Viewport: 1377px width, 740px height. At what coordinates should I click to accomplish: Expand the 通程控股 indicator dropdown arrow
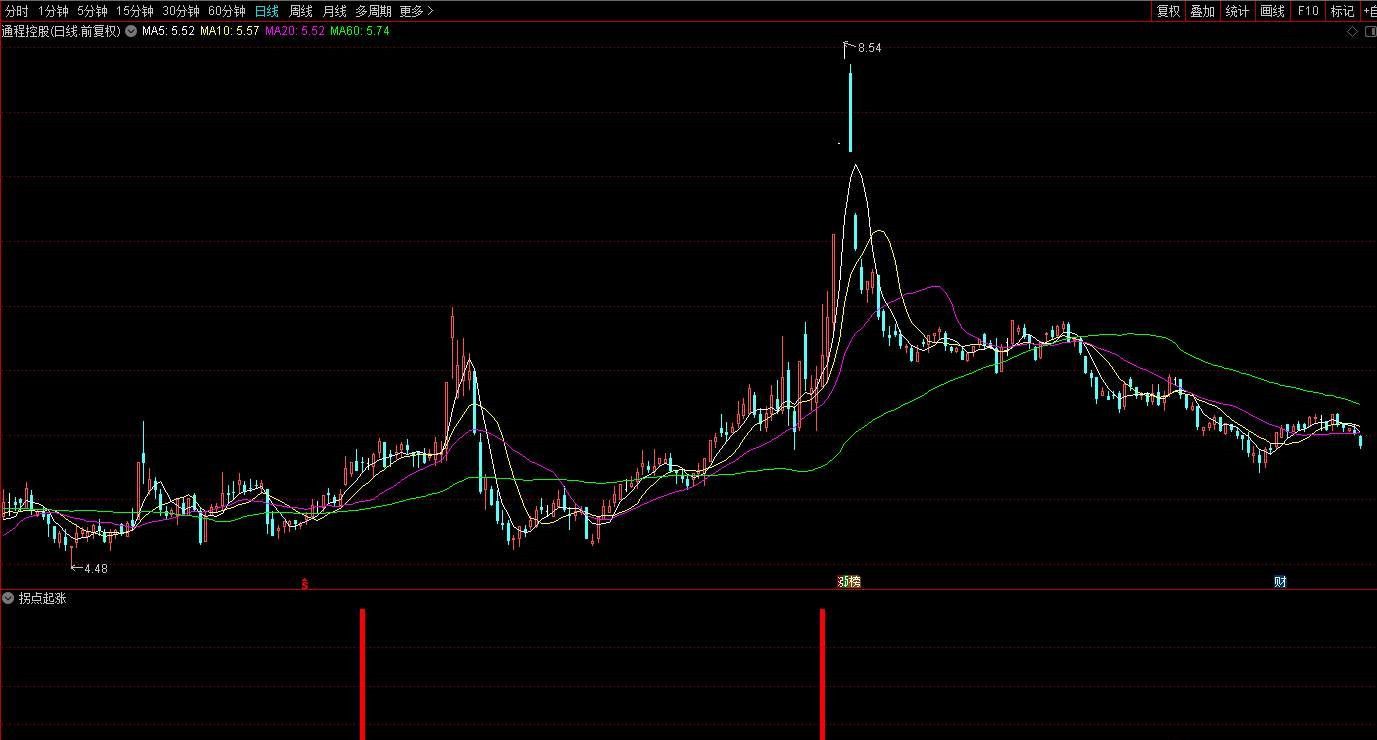tap(131, 31)
